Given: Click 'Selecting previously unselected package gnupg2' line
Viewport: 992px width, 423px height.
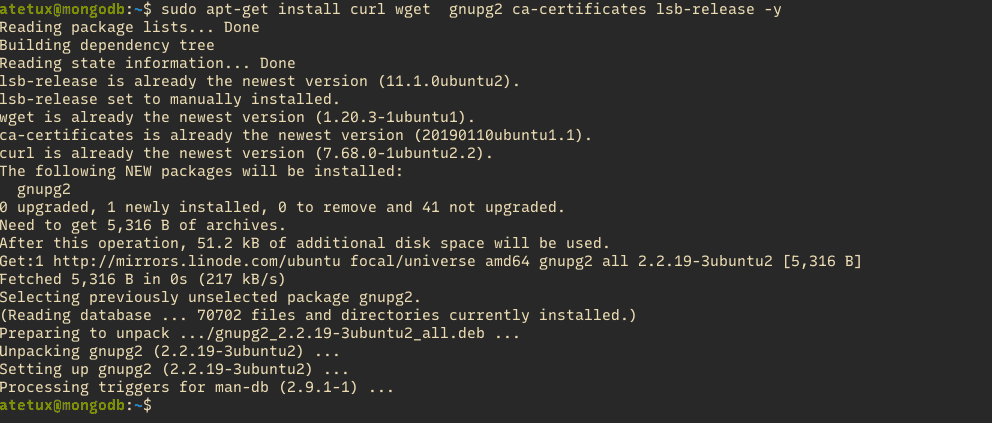Looking at the screenshot, I should (197, 297).
